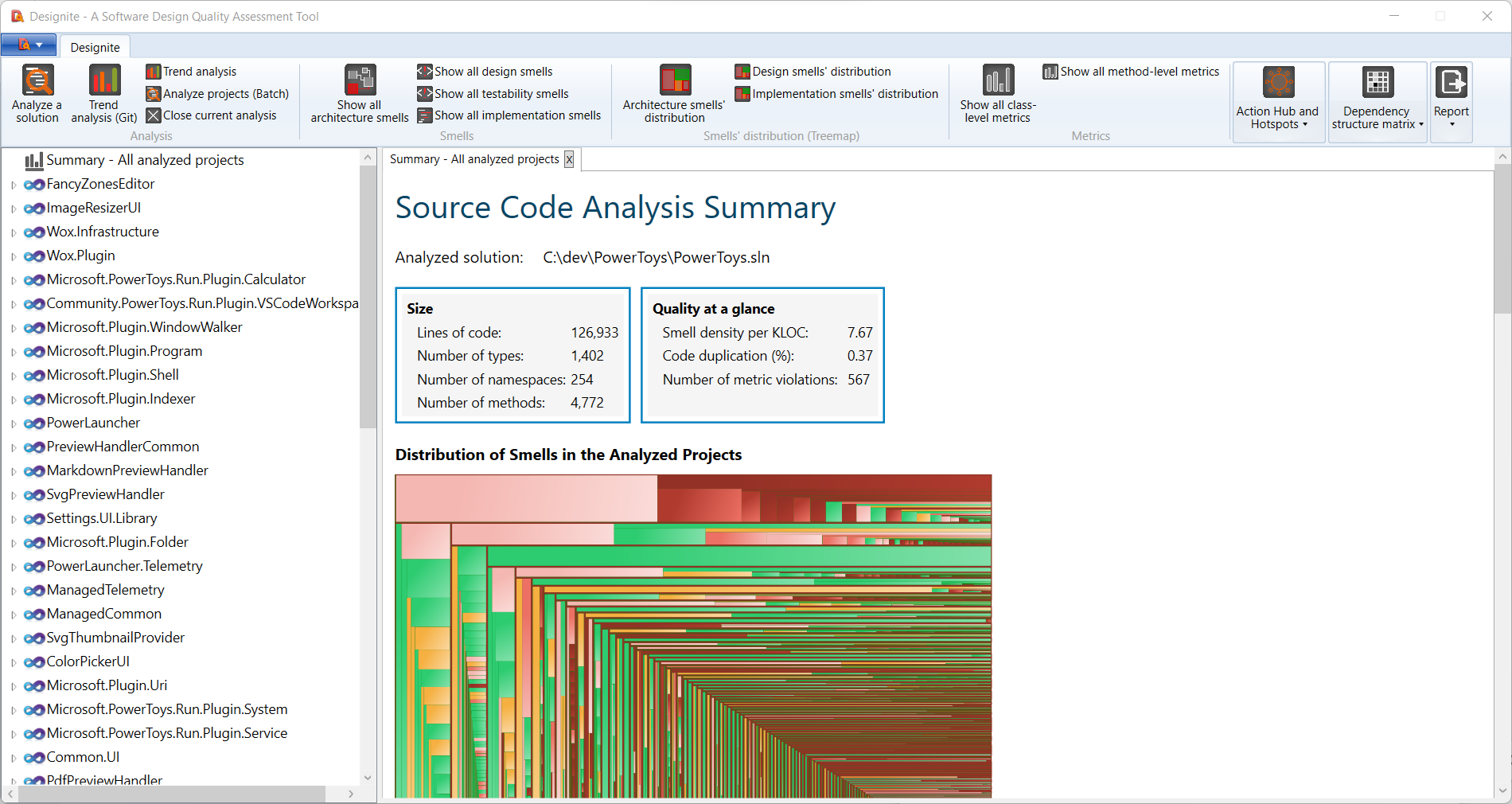Click Design smells' distribution icon

(742, 72)
